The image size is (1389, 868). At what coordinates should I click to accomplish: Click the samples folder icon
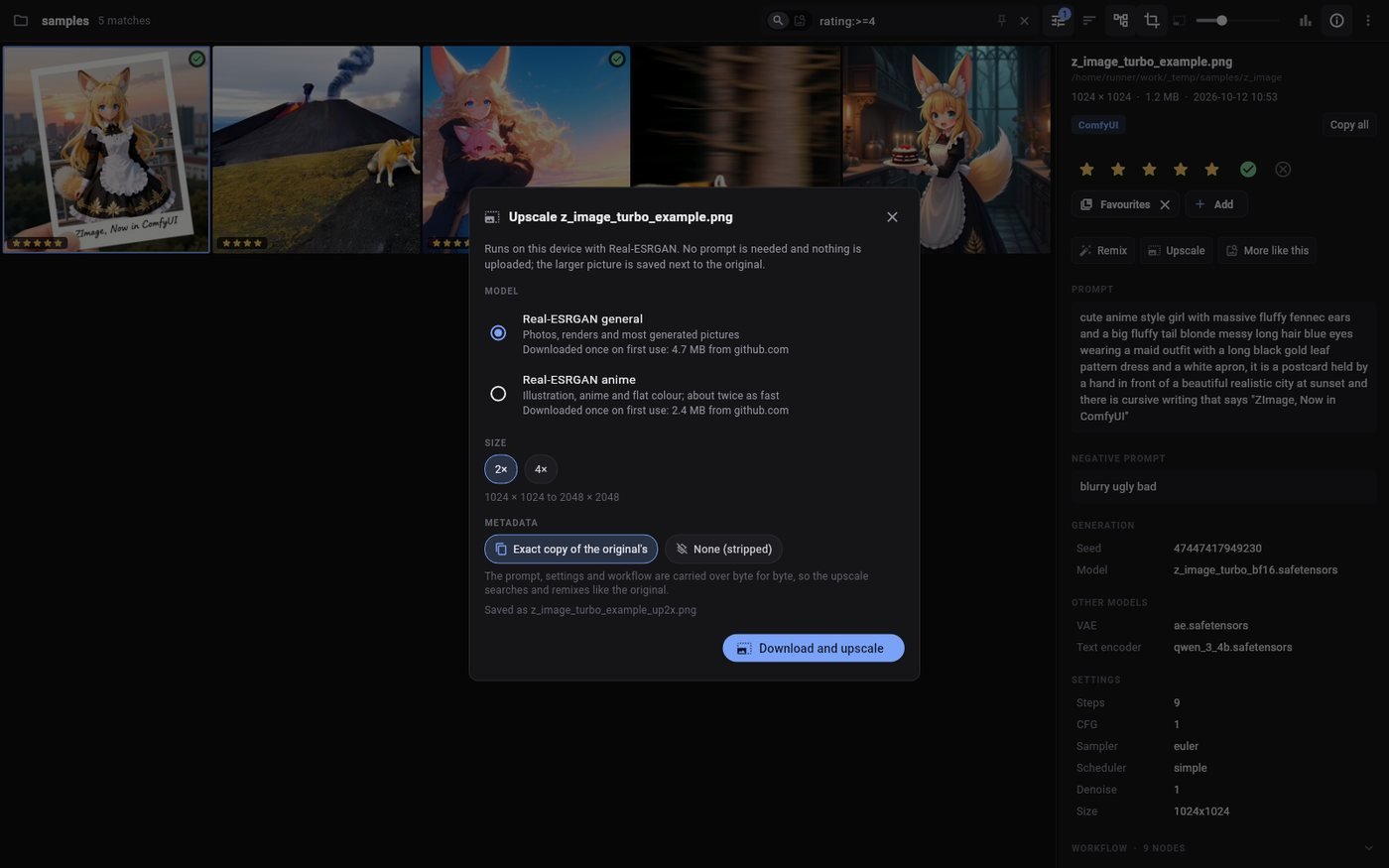pos(21,20)
